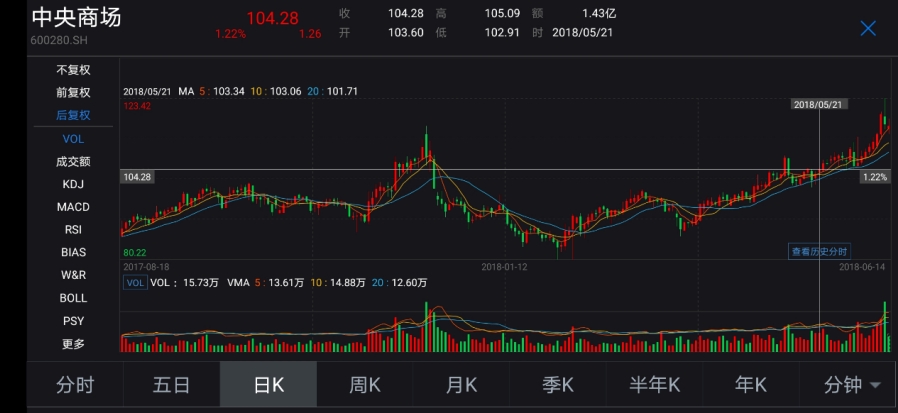
Task: Switch to 周K chart tab
Action: (x=365, y=385)
